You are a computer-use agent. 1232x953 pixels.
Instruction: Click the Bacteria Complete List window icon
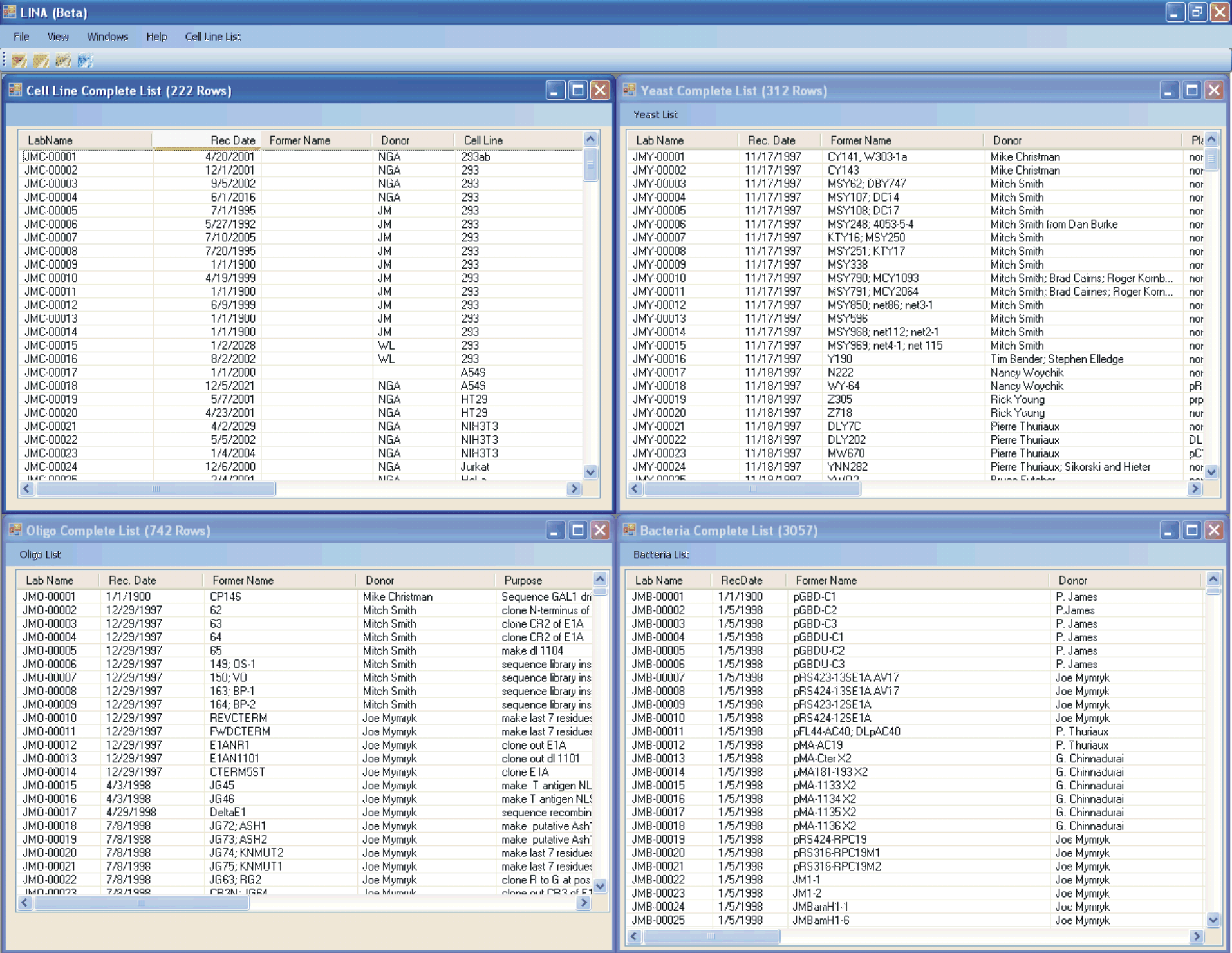(629, 530)
